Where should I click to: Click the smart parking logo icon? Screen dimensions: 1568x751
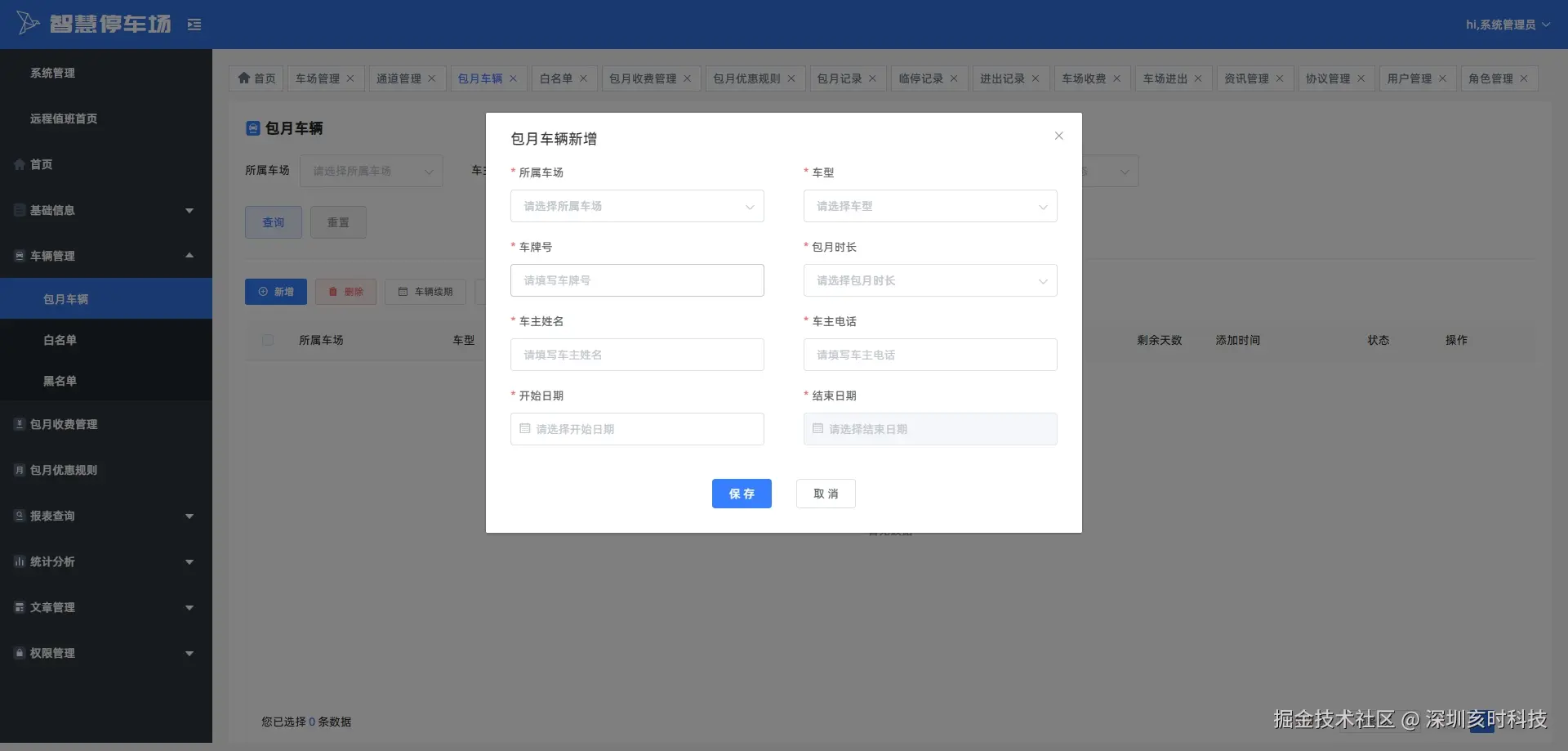(28, 23)
